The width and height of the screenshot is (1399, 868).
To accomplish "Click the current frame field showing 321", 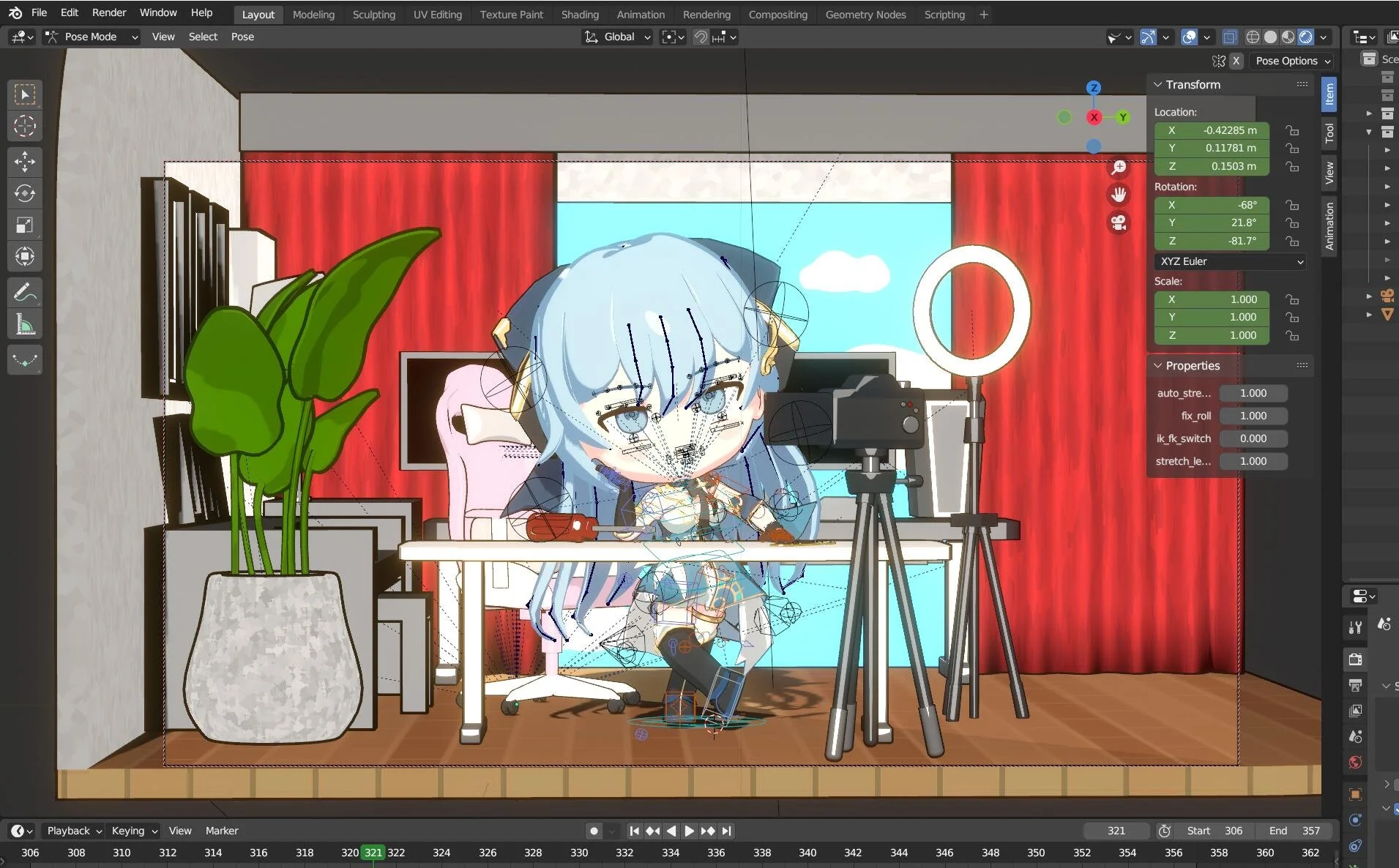I will (1116, 831).
